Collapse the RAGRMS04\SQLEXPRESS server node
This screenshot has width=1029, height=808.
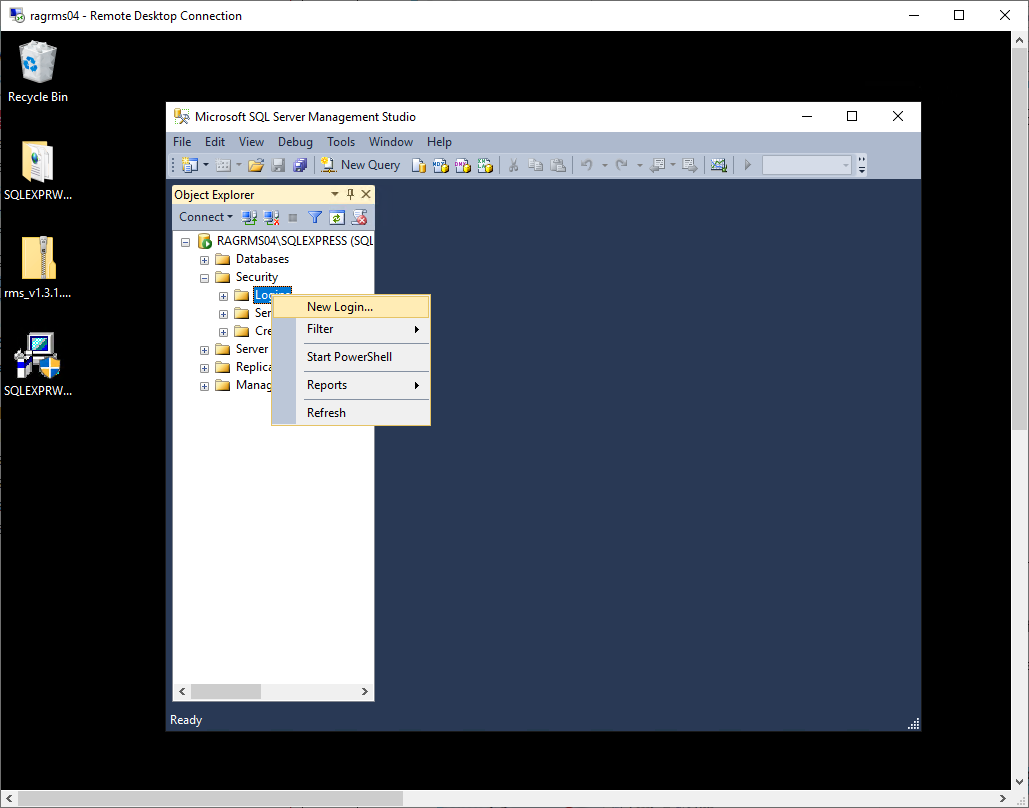[x=186, y=242]
